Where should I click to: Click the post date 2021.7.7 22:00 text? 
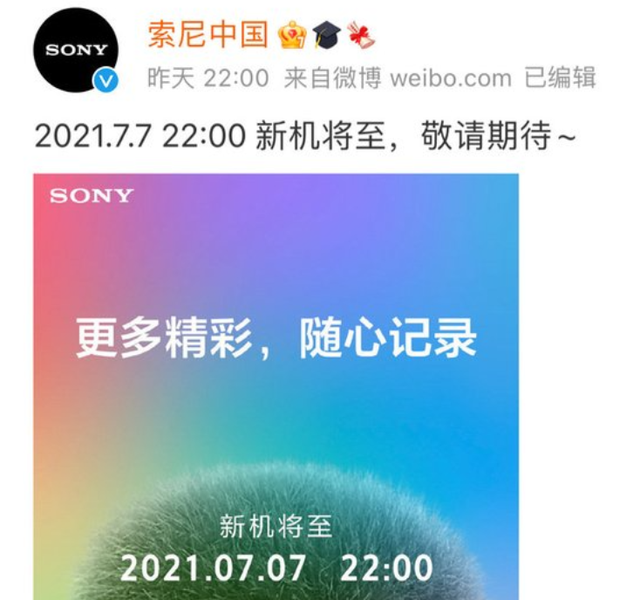click(140, 136)
